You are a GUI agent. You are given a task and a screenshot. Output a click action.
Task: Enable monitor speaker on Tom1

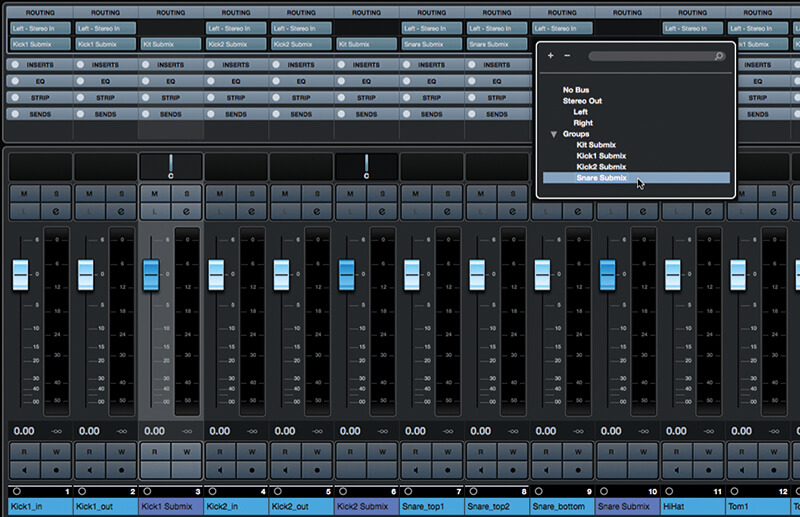tap(742, 470)
